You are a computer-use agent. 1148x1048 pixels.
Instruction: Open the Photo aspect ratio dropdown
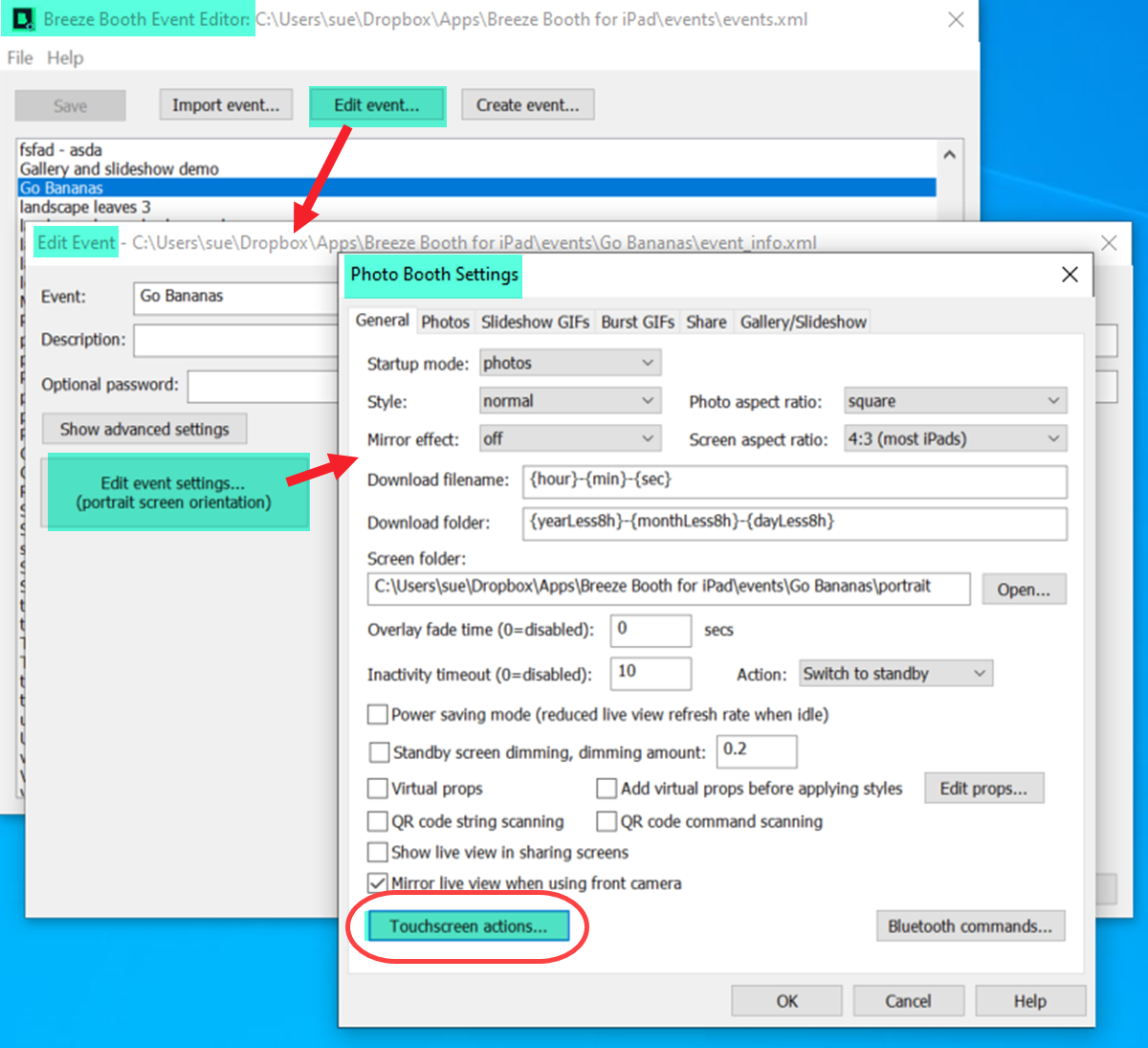956,401
